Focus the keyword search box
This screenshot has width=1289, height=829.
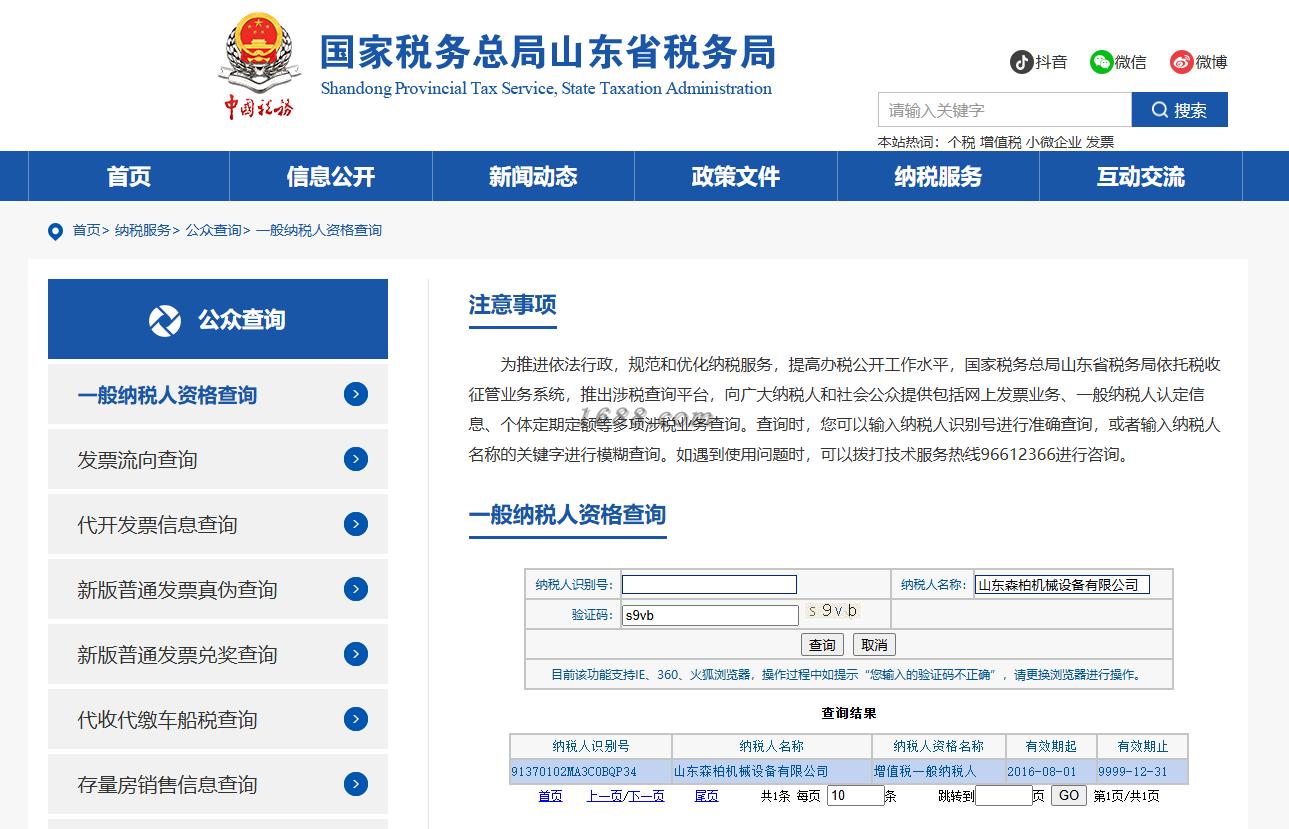point(1004,110)
